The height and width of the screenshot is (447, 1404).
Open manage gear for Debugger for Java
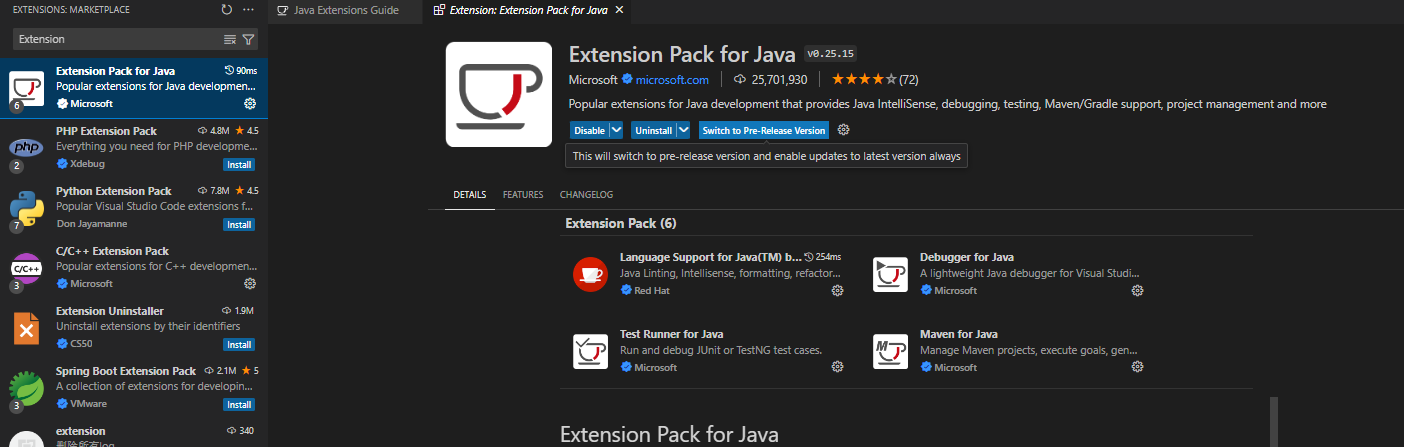pyautogui.click(x=1137, y=291)
